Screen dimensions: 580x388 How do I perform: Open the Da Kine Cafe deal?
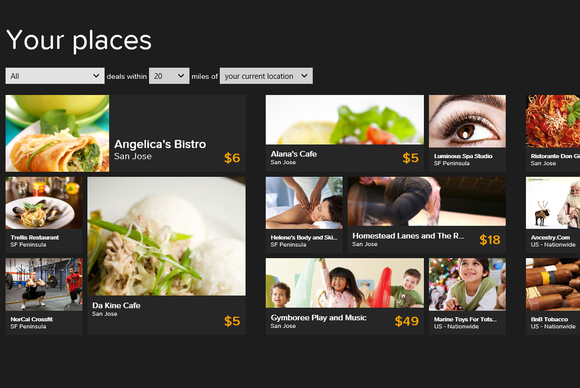(166, 256)
